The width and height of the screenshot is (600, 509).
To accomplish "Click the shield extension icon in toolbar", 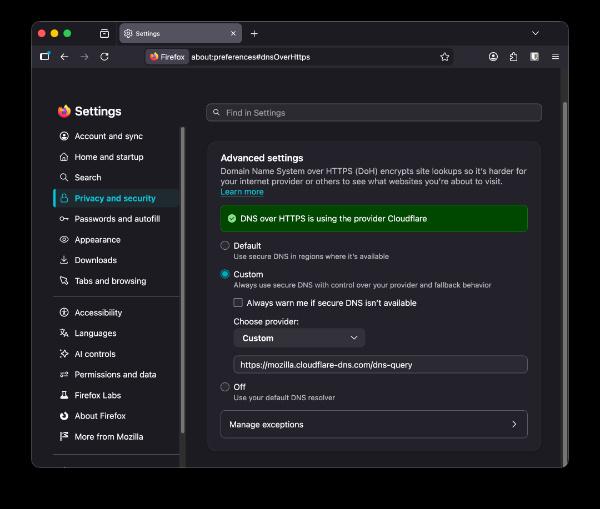I will [x=534, y=57].
